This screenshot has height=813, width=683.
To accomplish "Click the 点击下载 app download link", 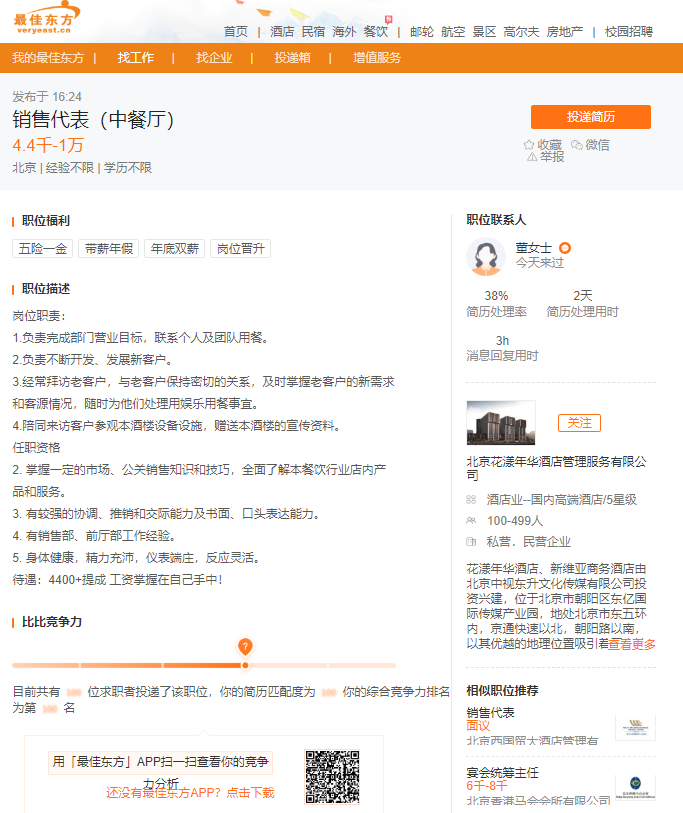I will click(250, 793).
